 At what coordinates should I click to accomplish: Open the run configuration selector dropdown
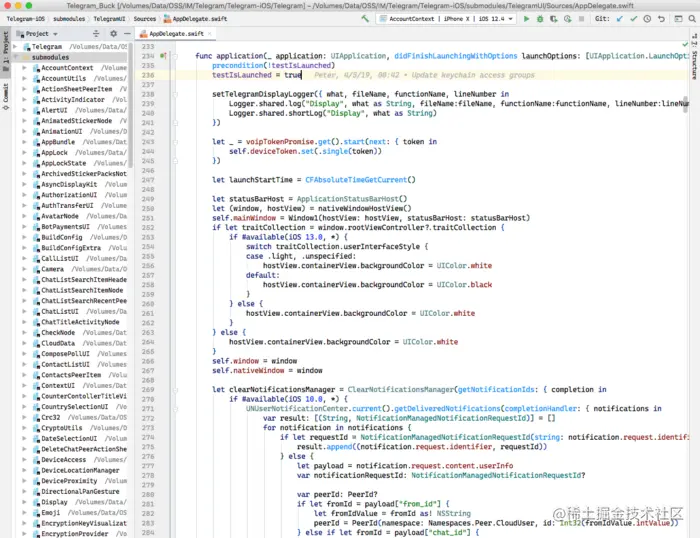446,19
